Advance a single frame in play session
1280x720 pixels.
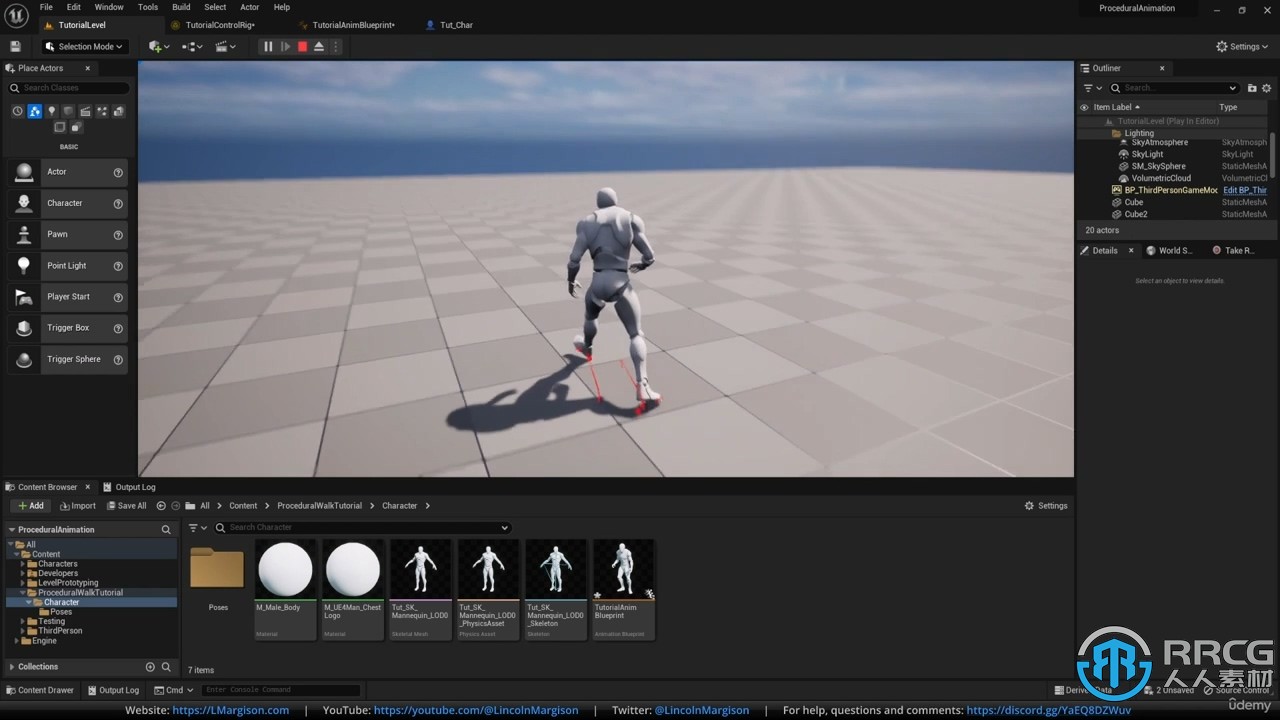point(285,46)
